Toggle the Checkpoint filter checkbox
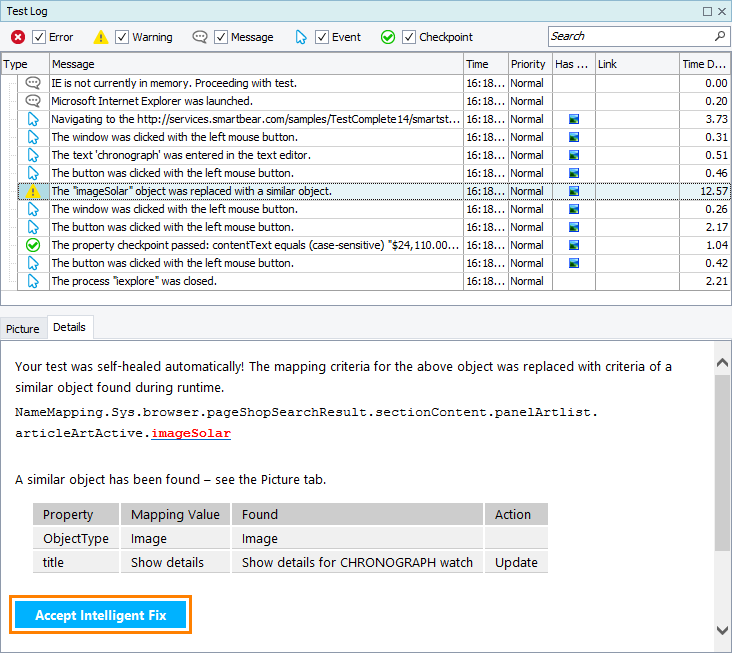732x653 pixels. point(409,37)
